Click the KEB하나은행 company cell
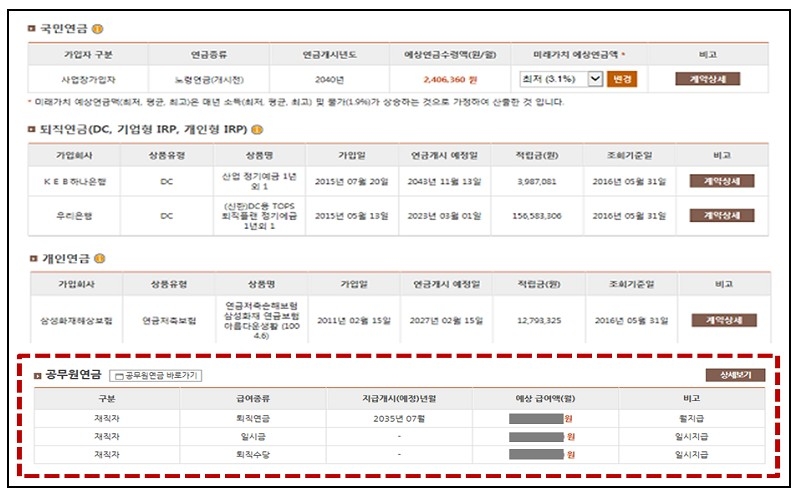 (x=74, y=181)
